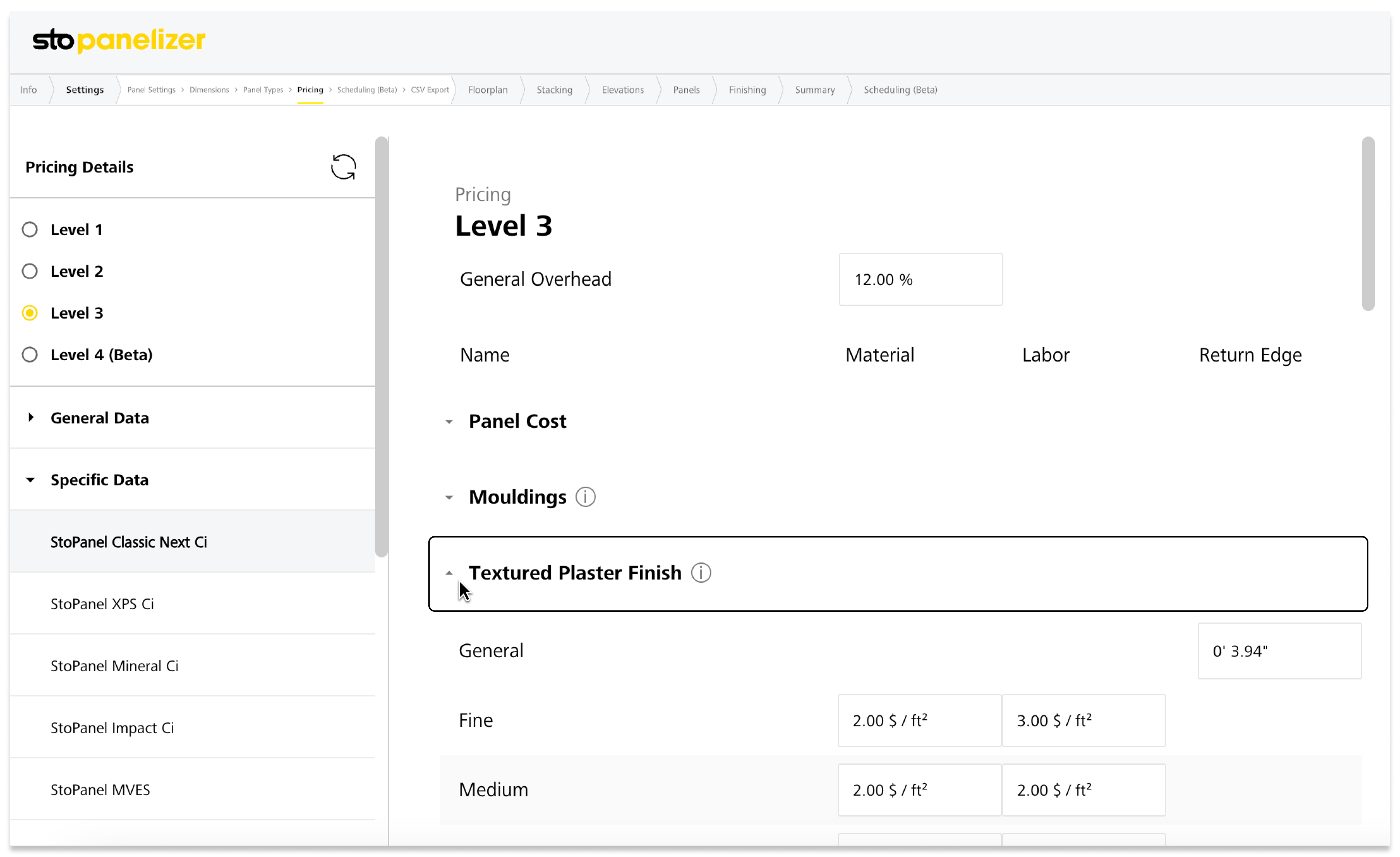Click the reset pricing refresh icon

(343, 167)
